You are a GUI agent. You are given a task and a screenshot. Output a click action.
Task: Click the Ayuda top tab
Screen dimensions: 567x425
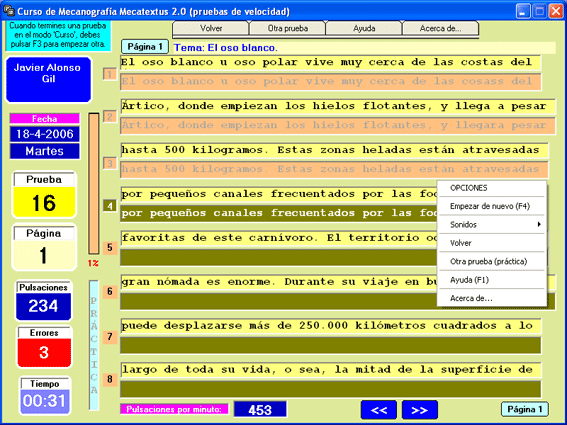click(x=364, y=28)
